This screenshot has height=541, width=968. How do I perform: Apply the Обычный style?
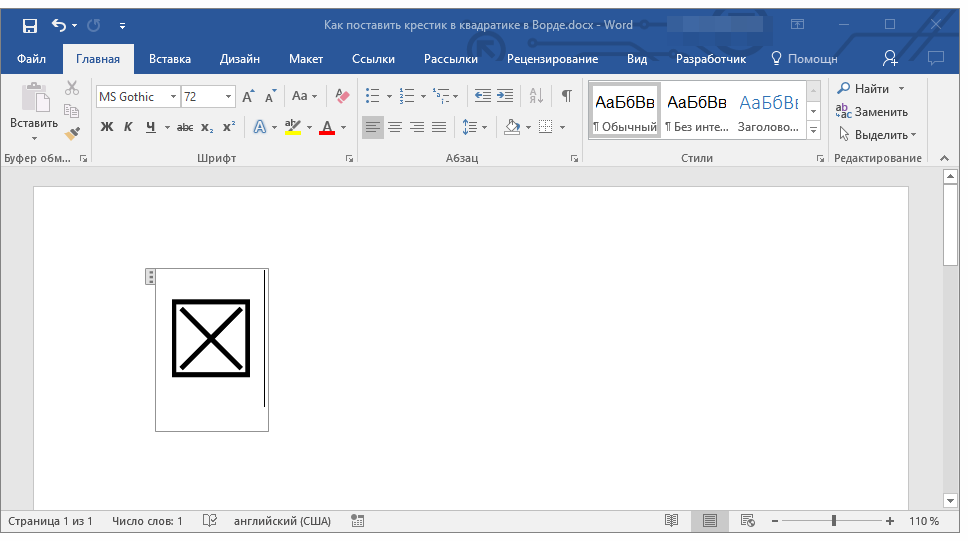(625, 110)
